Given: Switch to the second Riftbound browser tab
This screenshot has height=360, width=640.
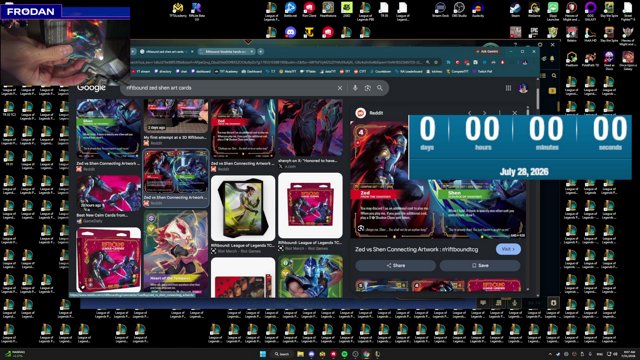Looking at the screenshot, I should click(224, 51).
